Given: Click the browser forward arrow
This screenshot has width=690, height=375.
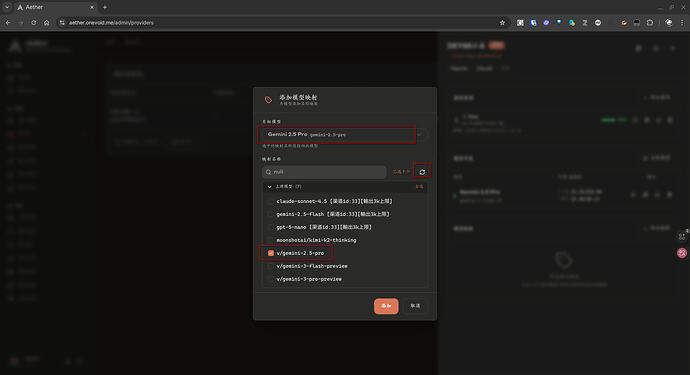Looking at the screenshot, I should [21, 22].
